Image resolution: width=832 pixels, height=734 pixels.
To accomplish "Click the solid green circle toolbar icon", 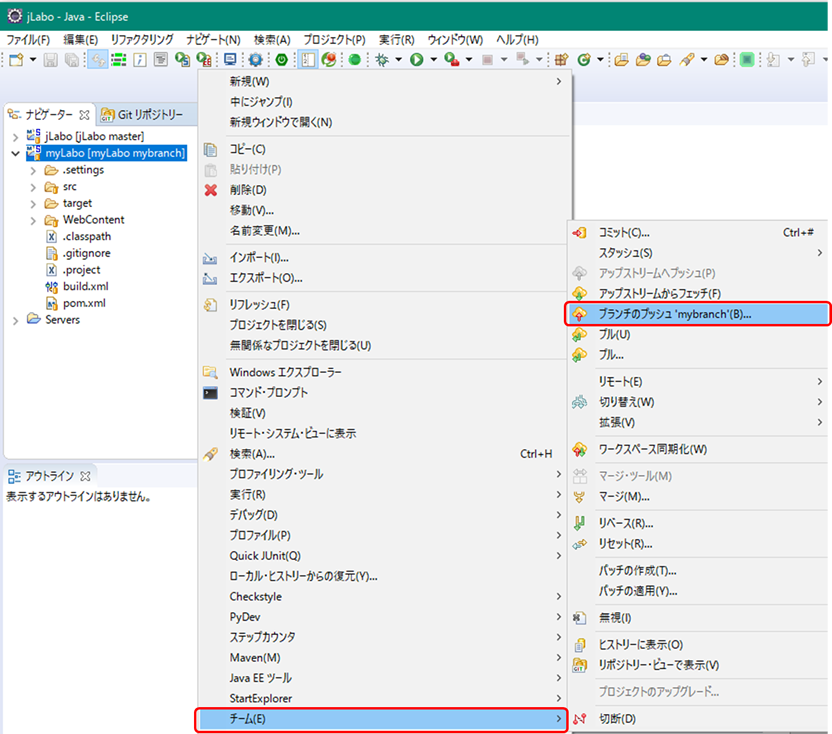I will click(355, 60).
